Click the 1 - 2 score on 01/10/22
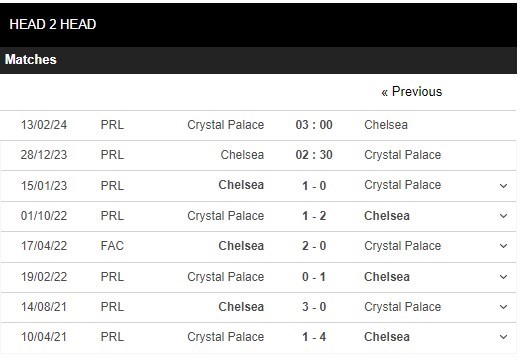The image size is (524, 363). (x=314, y=216)
